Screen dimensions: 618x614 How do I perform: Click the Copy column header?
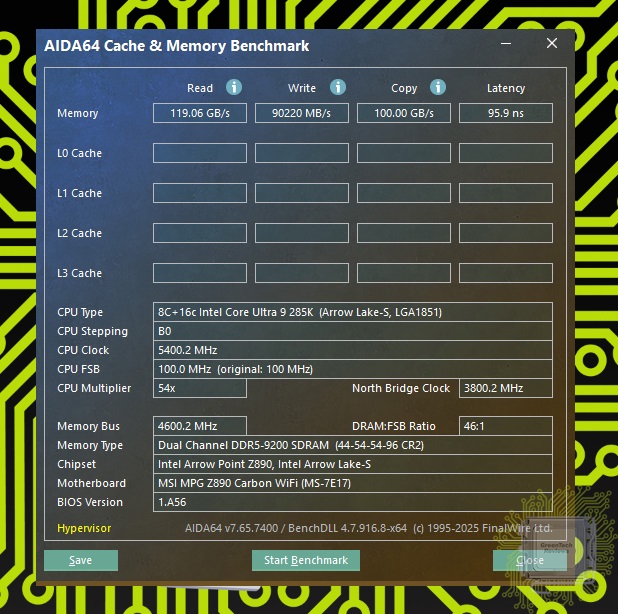coord(404,88)
